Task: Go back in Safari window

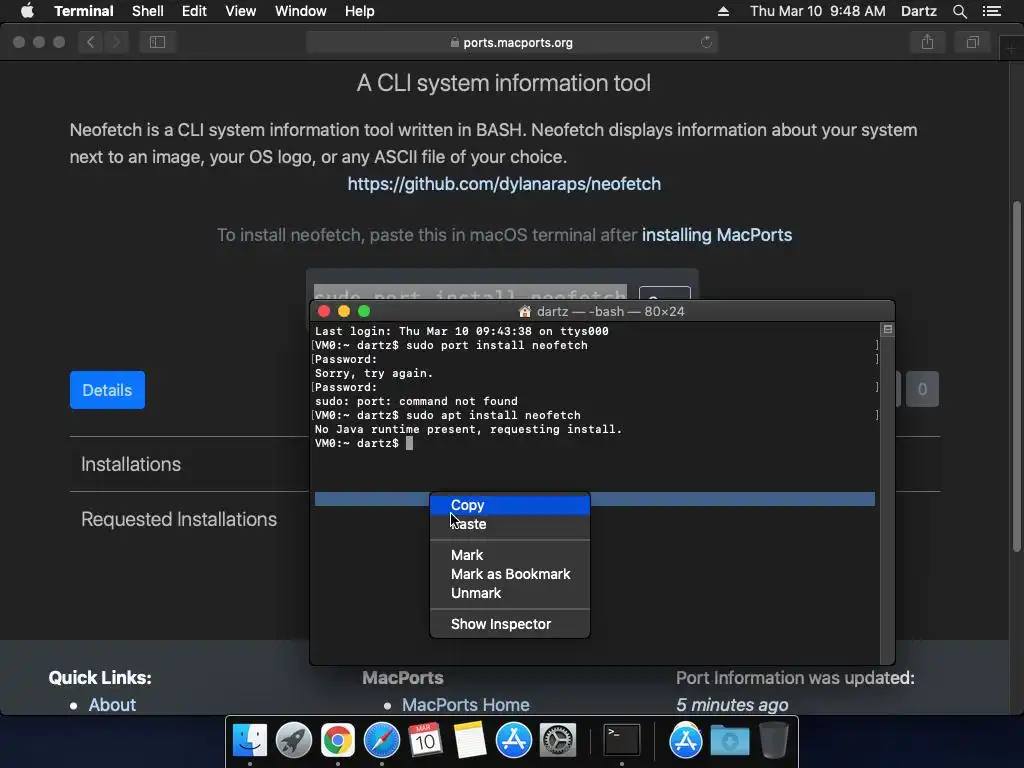Action: coord(91,42)
